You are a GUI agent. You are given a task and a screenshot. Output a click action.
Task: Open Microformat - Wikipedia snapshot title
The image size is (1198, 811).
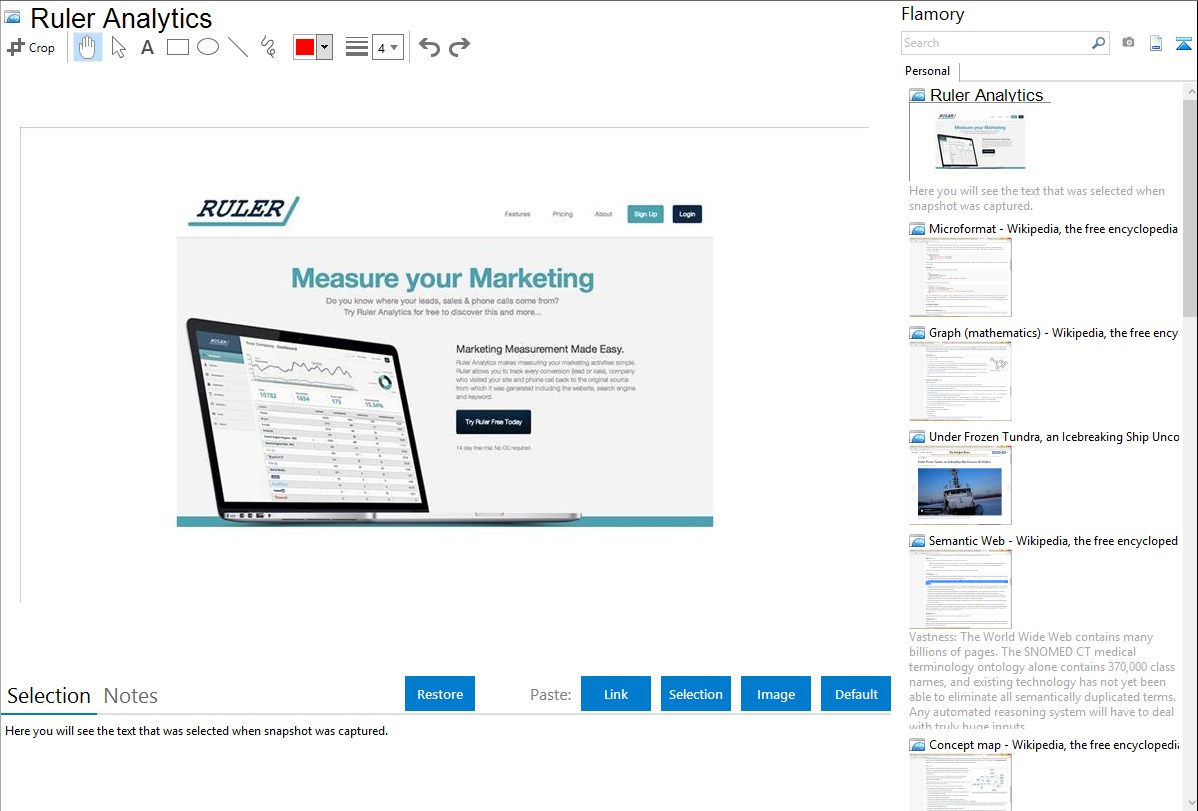pyautogui.click(x=1054, y=229)
